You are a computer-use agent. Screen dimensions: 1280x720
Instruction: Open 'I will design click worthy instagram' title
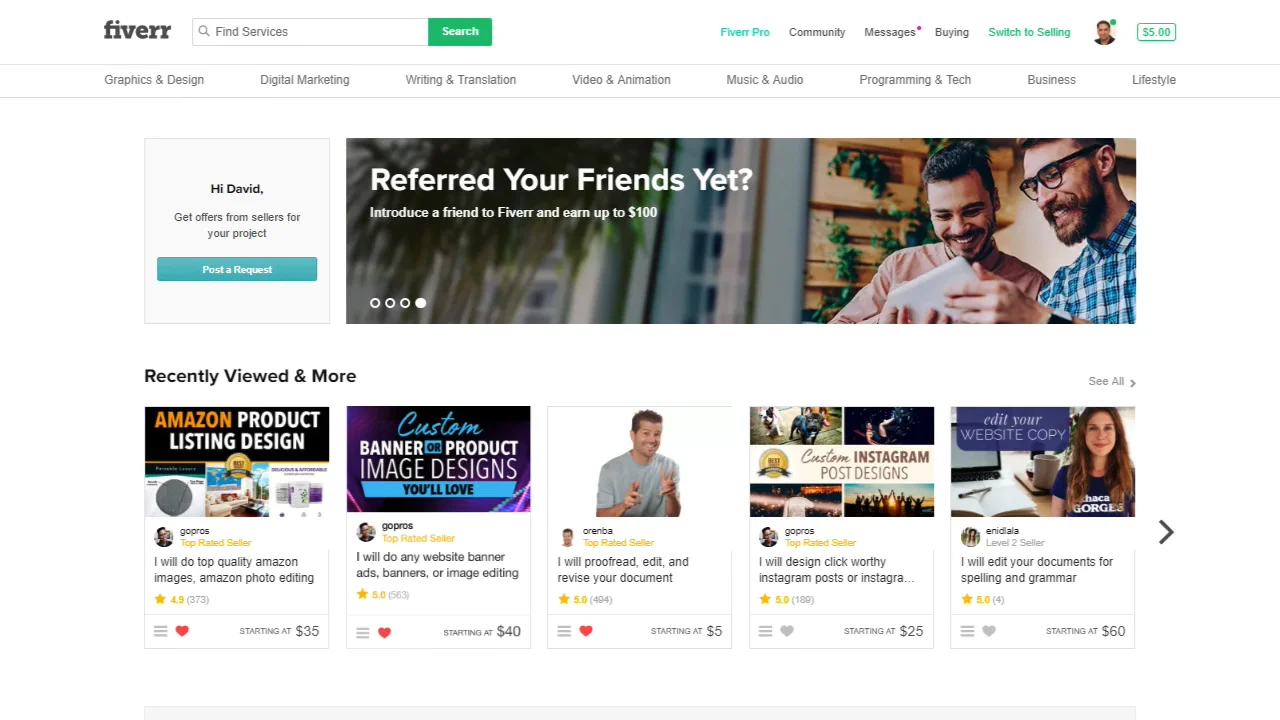tap(837, 570)
